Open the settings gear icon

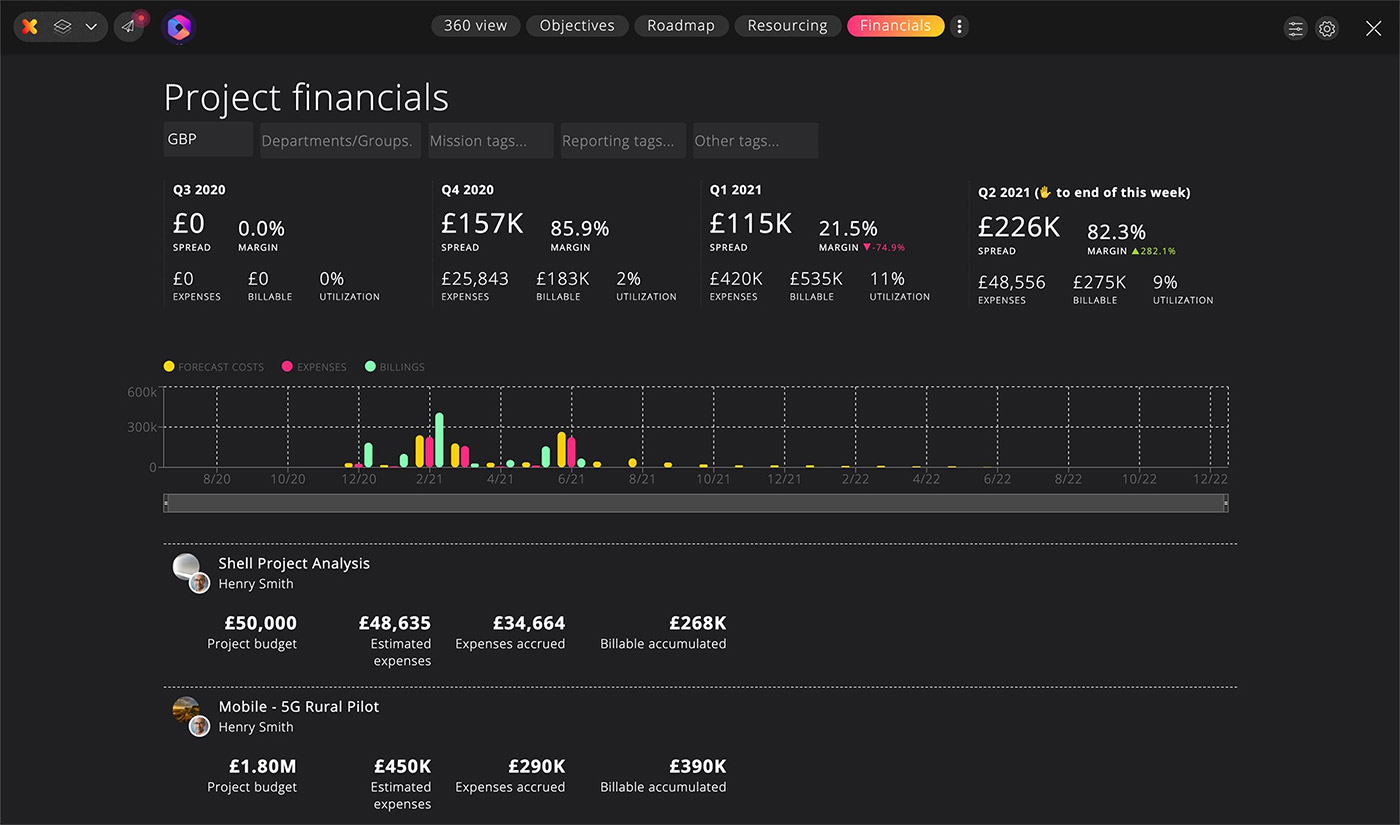pos(1327,29)
